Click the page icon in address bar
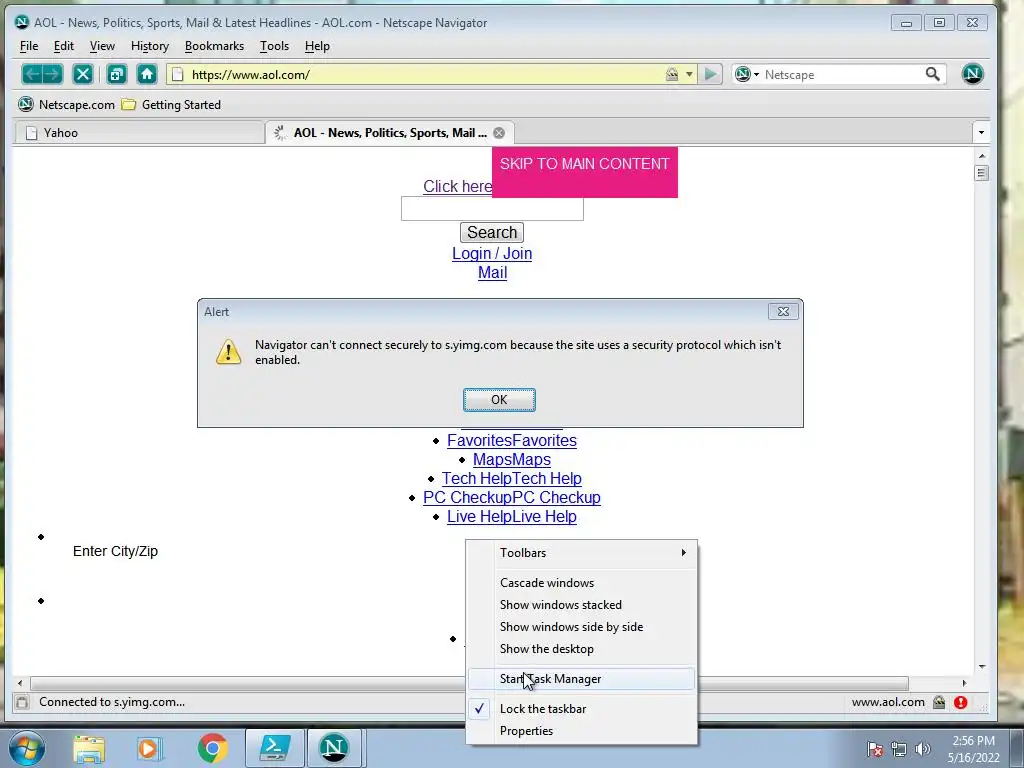 click(x=178, y=74)
